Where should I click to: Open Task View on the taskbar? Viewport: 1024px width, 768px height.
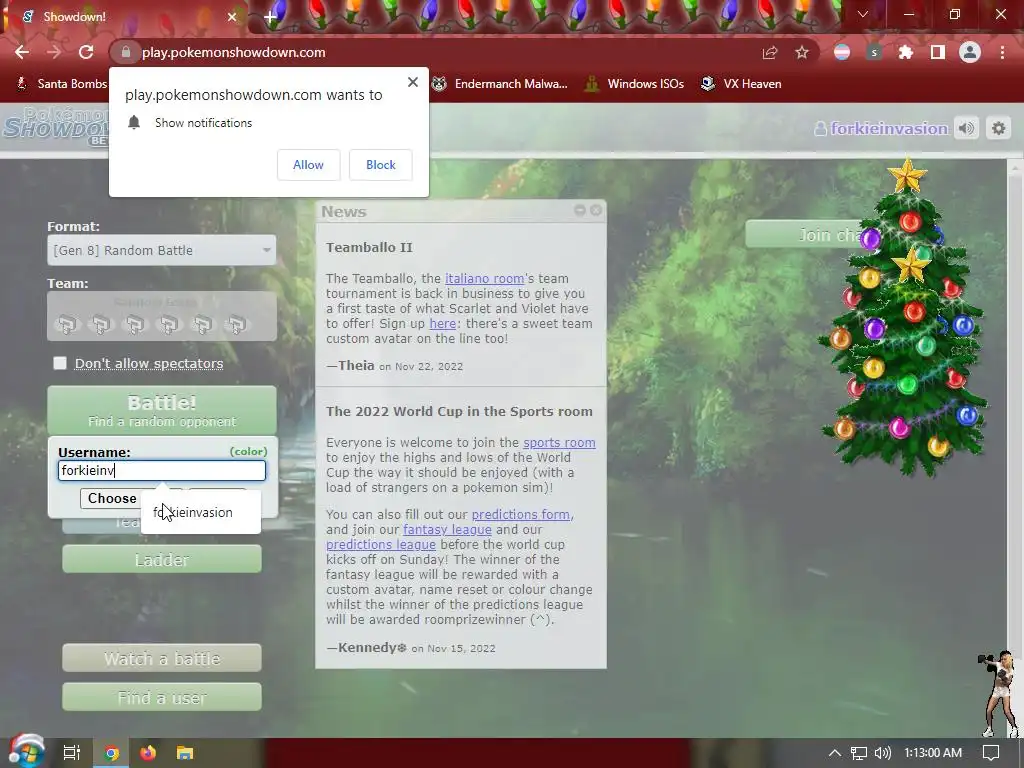(x=71, y=753)
